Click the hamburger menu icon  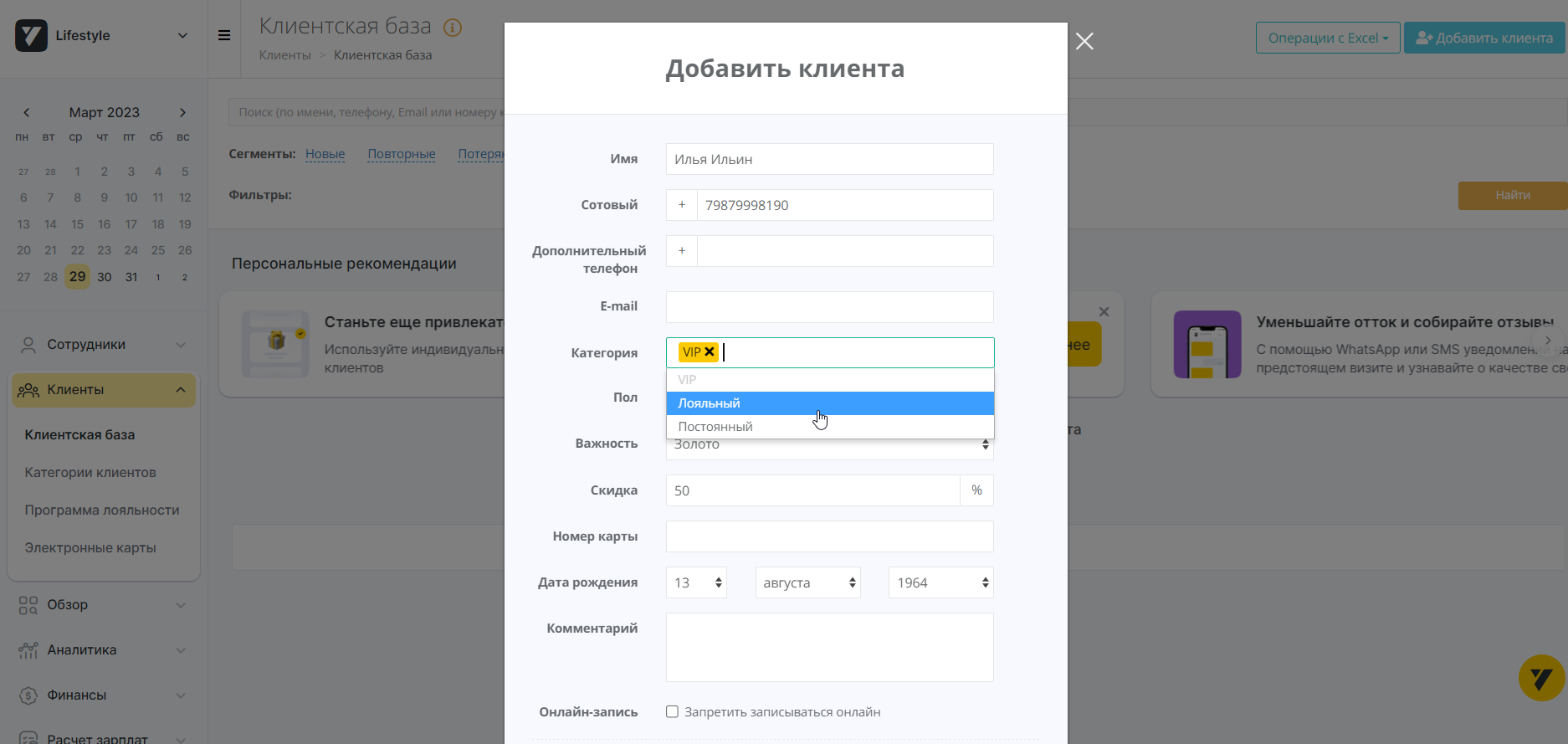pos(224,35)
